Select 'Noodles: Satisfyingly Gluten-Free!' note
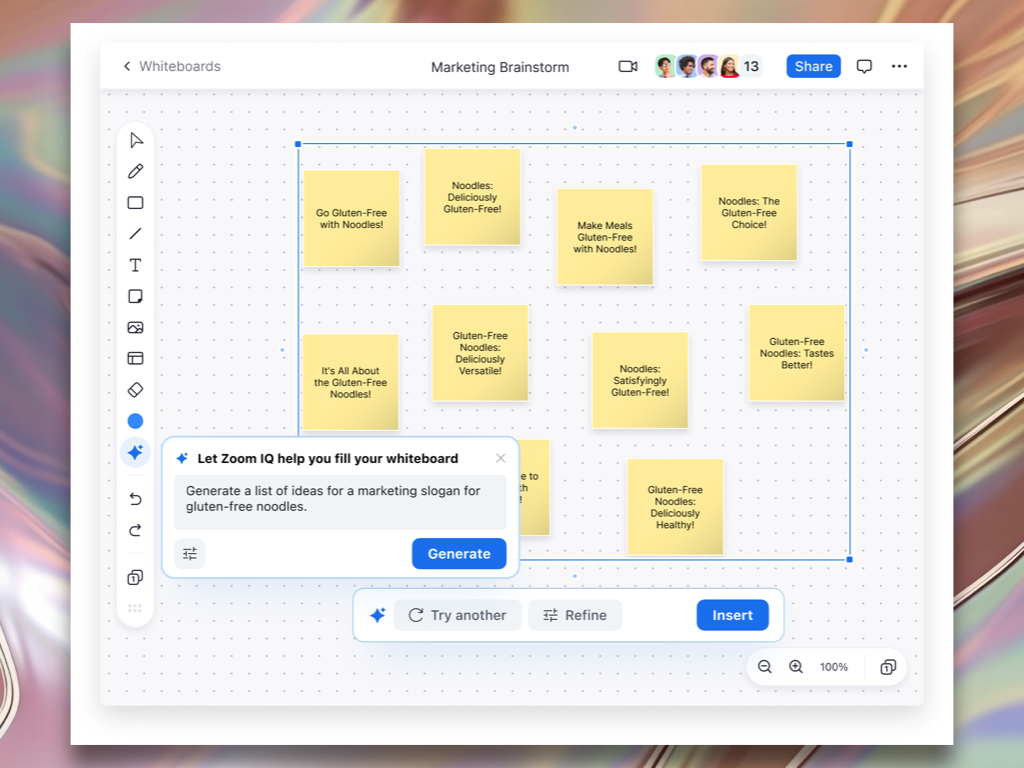This screenshot has width=1024, height=768. (640, 380)
